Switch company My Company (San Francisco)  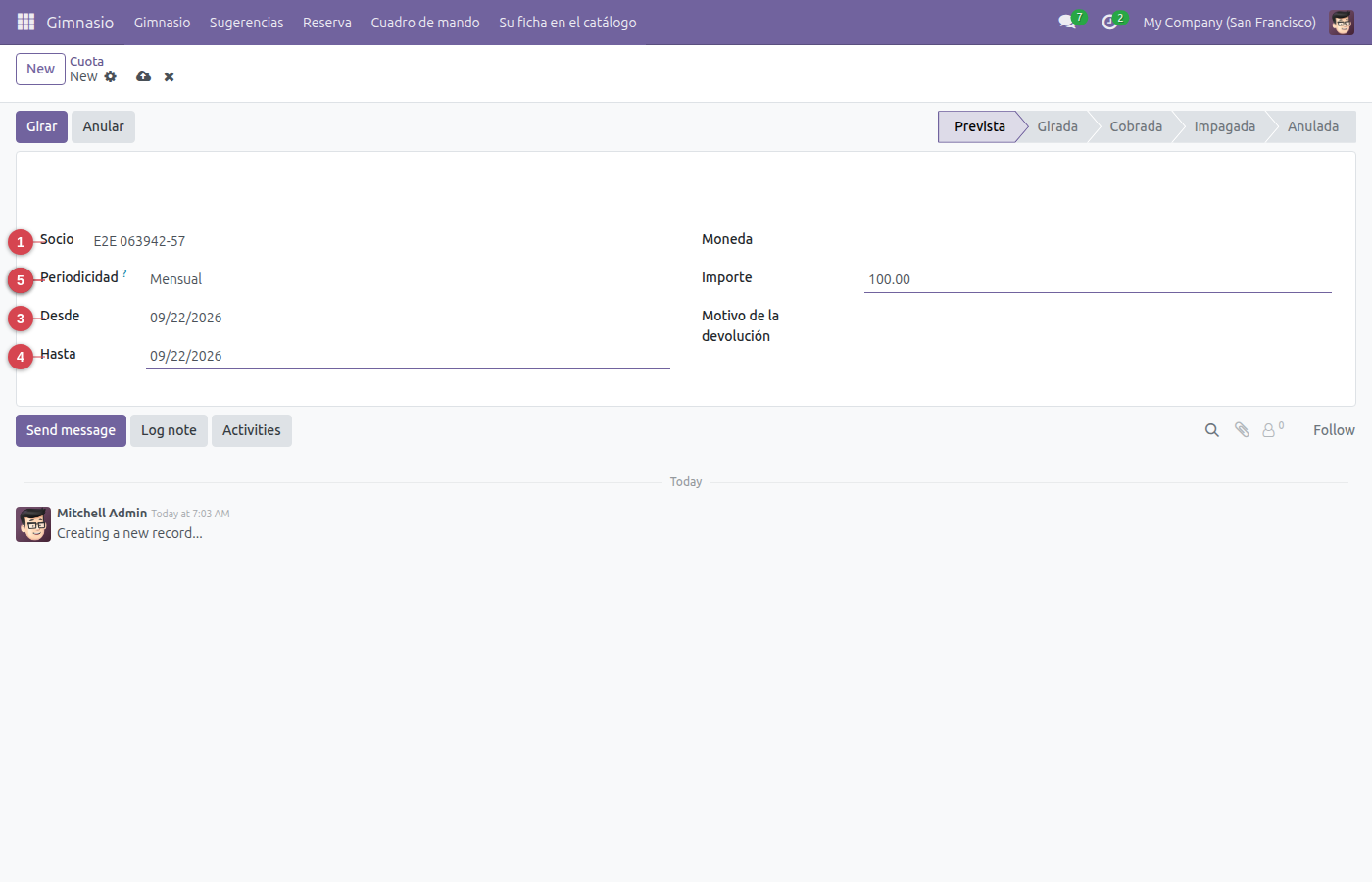1229,22
